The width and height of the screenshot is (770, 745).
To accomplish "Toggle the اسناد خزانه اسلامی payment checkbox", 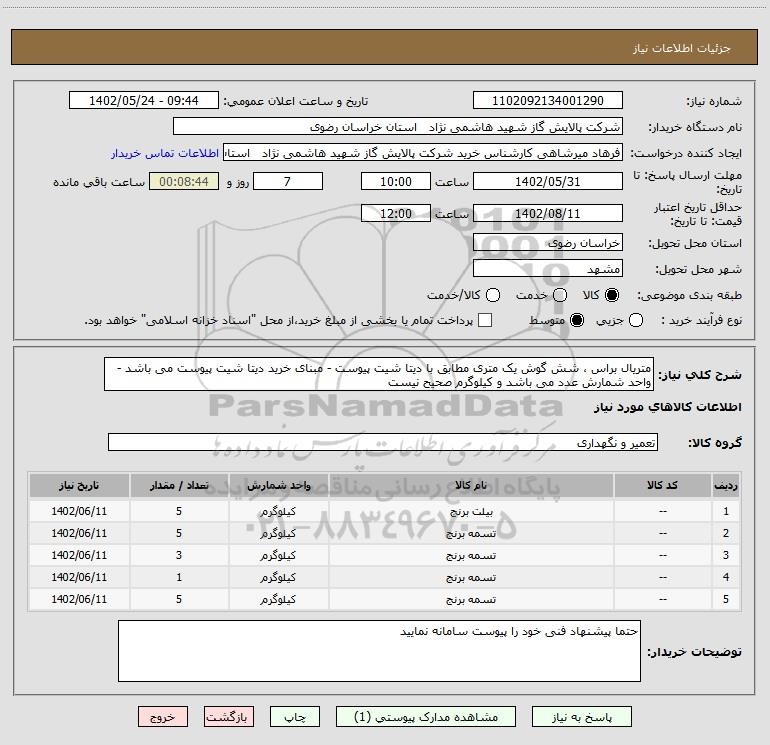I will [486, 320].
